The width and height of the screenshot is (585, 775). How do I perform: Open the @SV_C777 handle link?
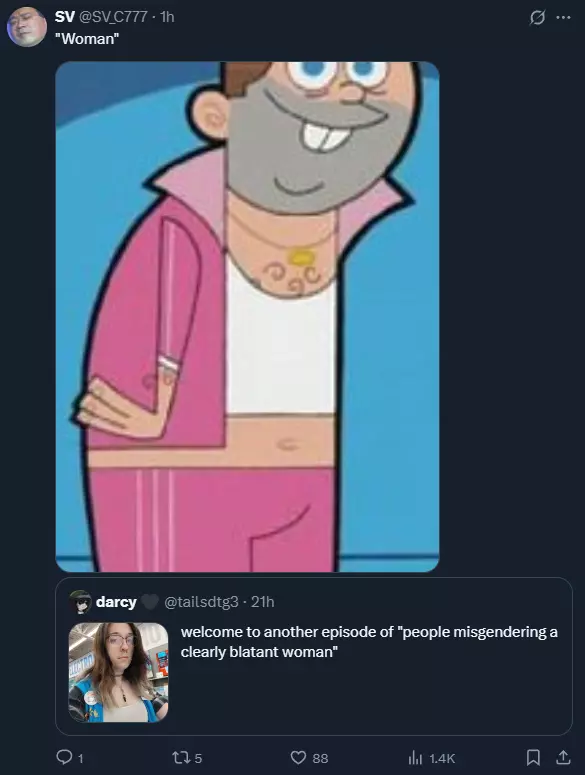(x=113, y=17)
